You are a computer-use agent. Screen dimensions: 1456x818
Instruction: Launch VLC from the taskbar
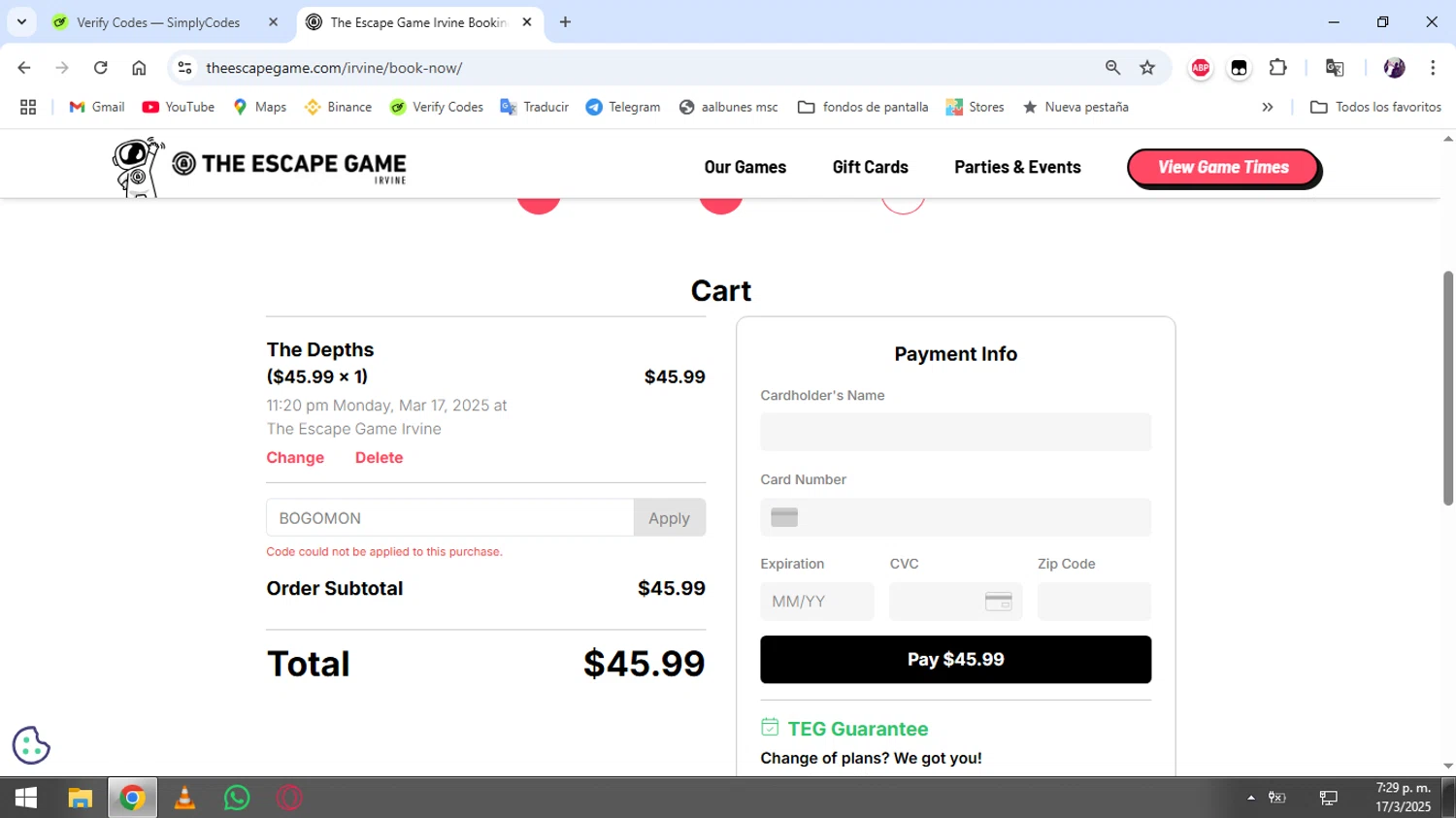(x=184, y=798)
